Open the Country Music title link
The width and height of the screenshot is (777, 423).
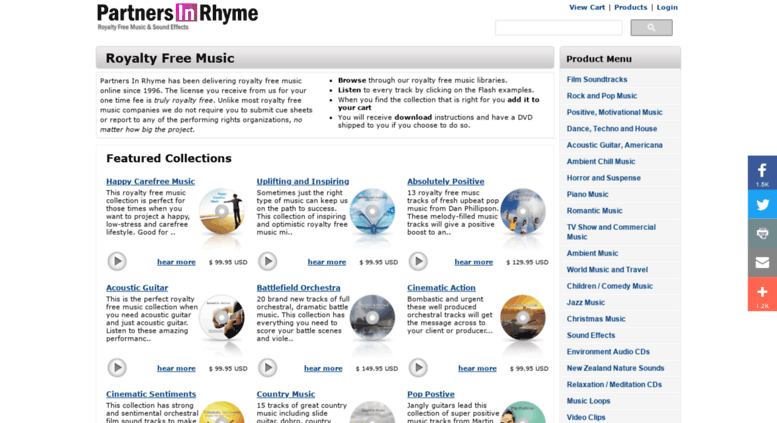coord(285,394)
